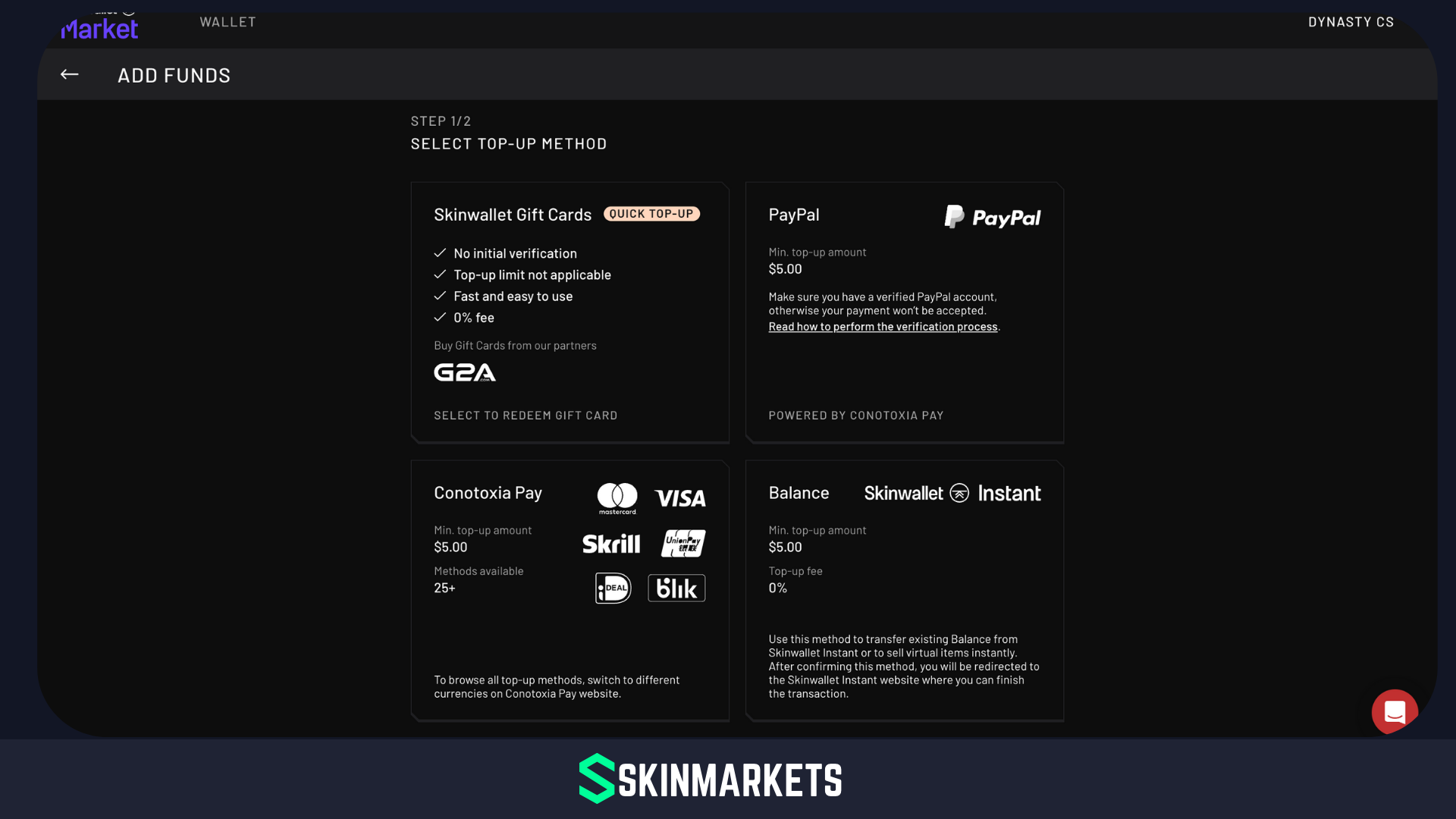The height and width of the screenshot is (819, 1456).
Task: Click the iDEAL payment icon
Action: coord(613,588)
